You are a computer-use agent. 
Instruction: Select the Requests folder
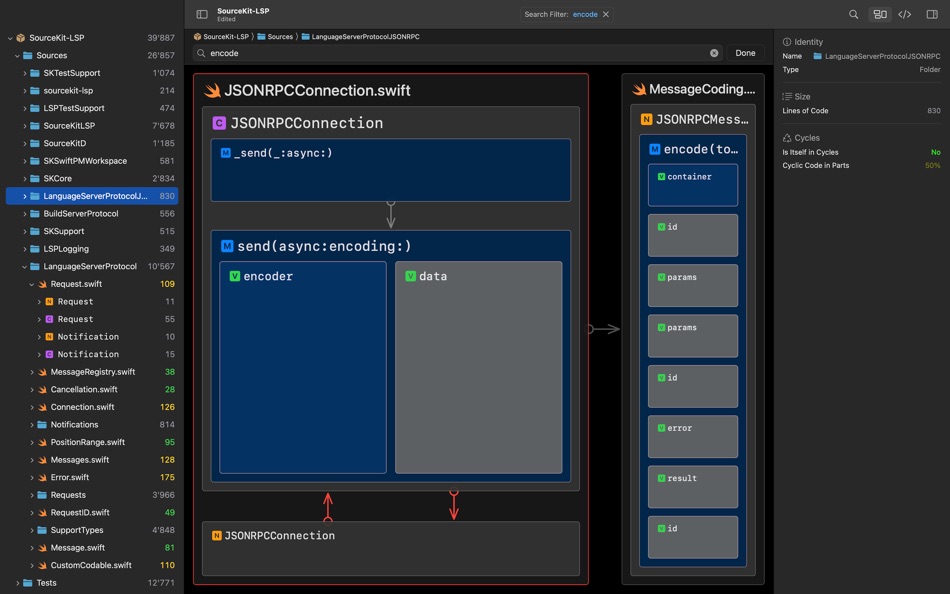92,495
